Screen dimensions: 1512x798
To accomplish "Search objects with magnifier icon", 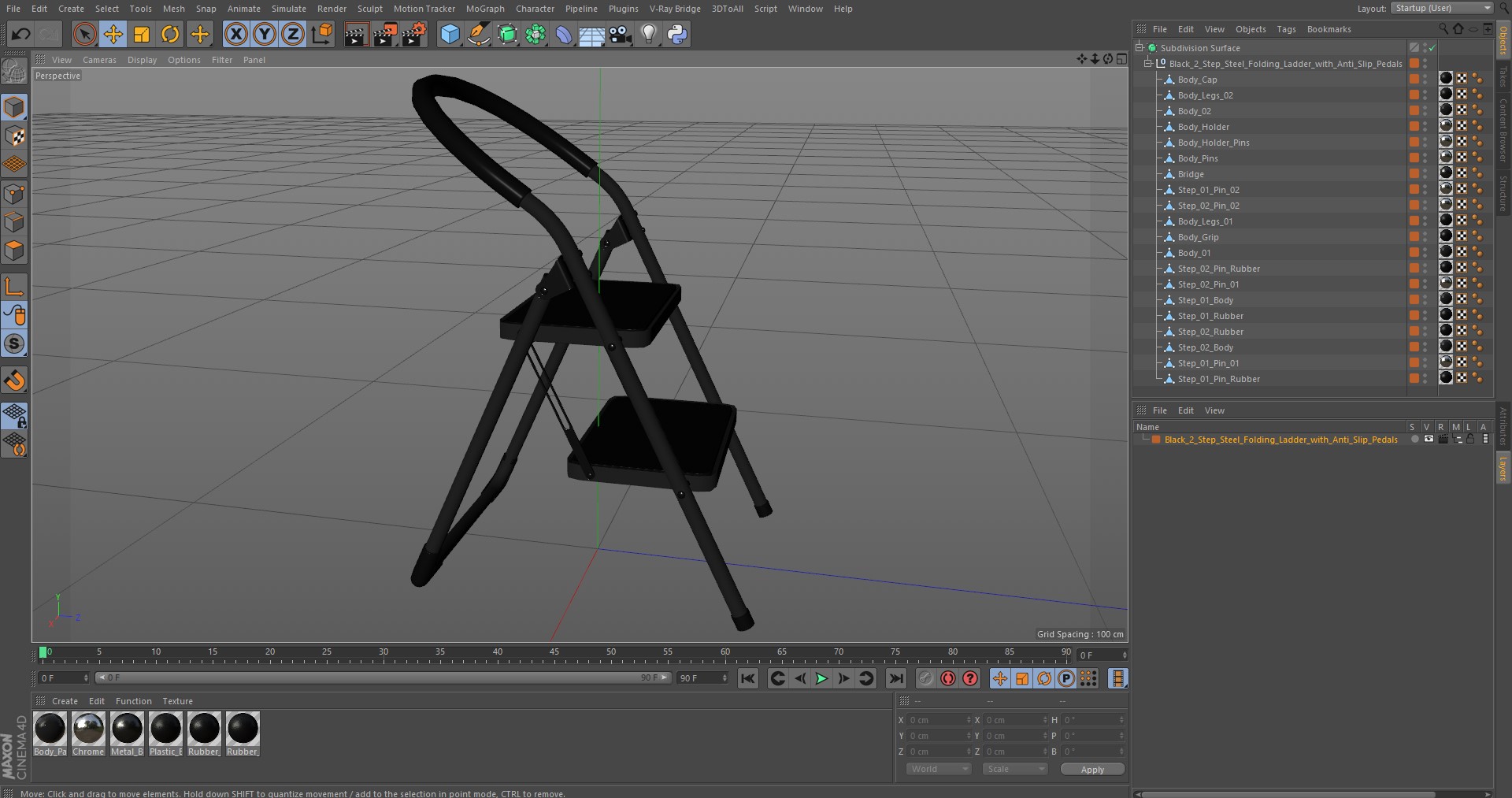I will 1443,28.
